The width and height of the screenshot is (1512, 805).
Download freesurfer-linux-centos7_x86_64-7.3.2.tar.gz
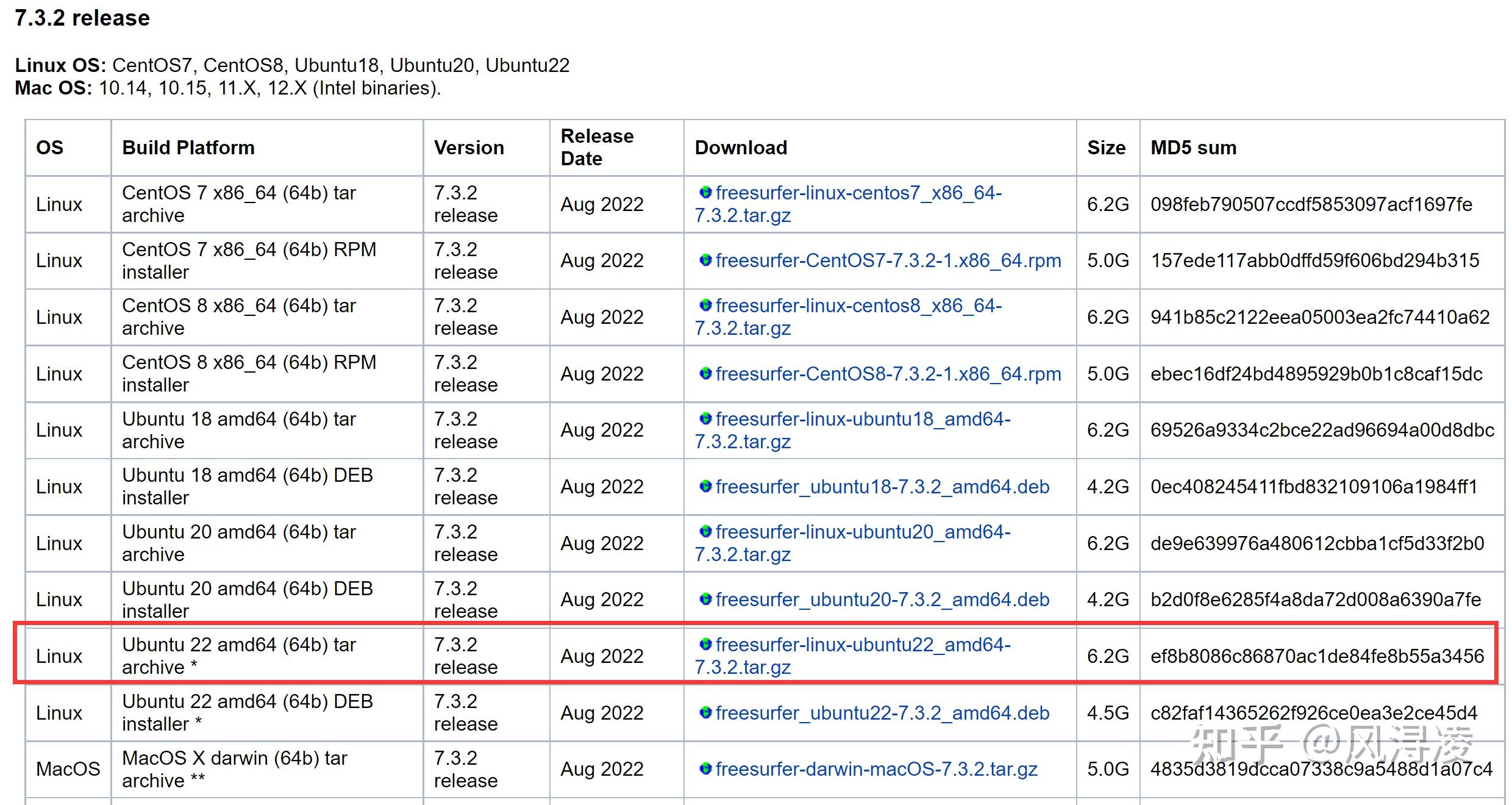pyautogui.click(x=858, y=193)
